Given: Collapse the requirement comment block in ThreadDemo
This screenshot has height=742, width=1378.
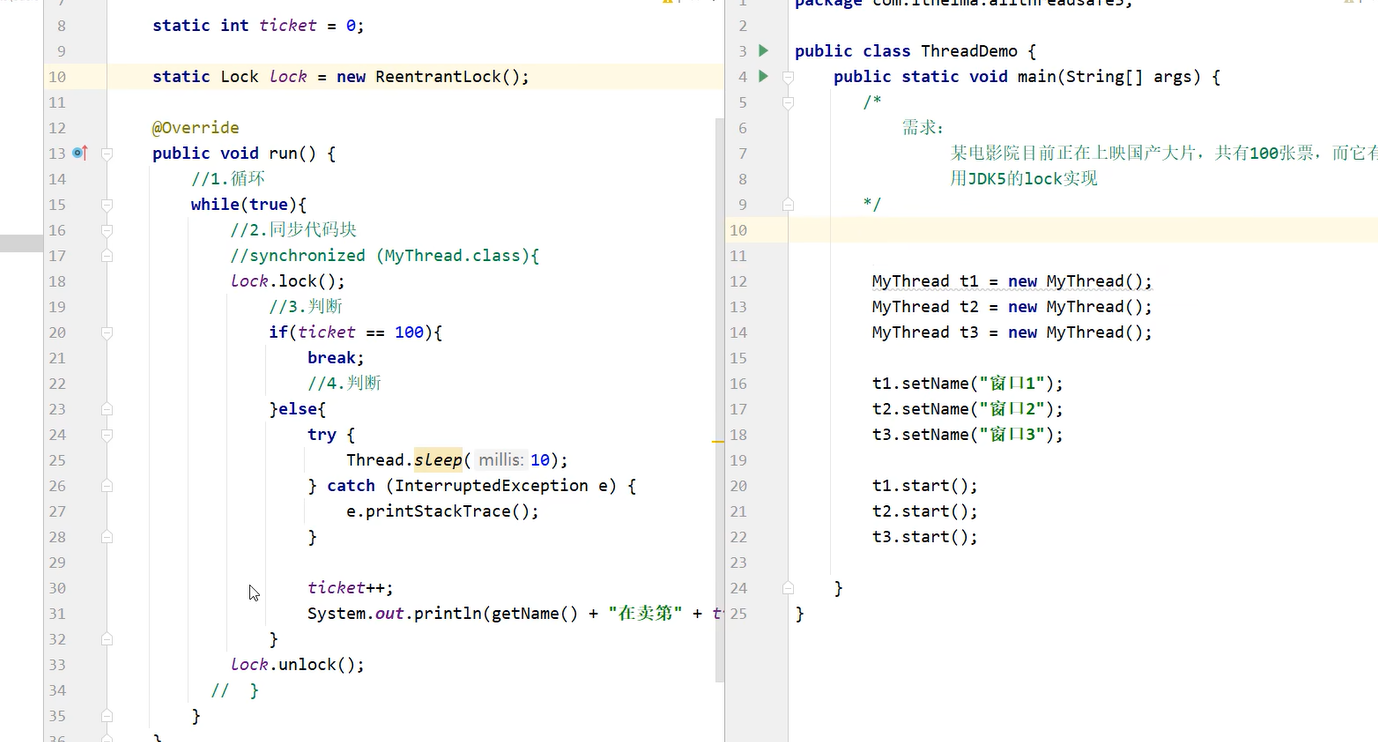Looking at the screenshot, I should pyautogui.click(x=787, y=101).
